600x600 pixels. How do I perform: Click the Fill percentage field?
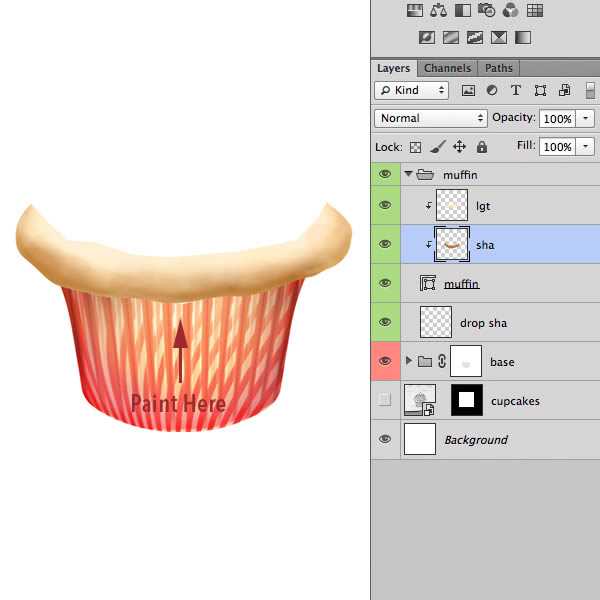[556, 147]
